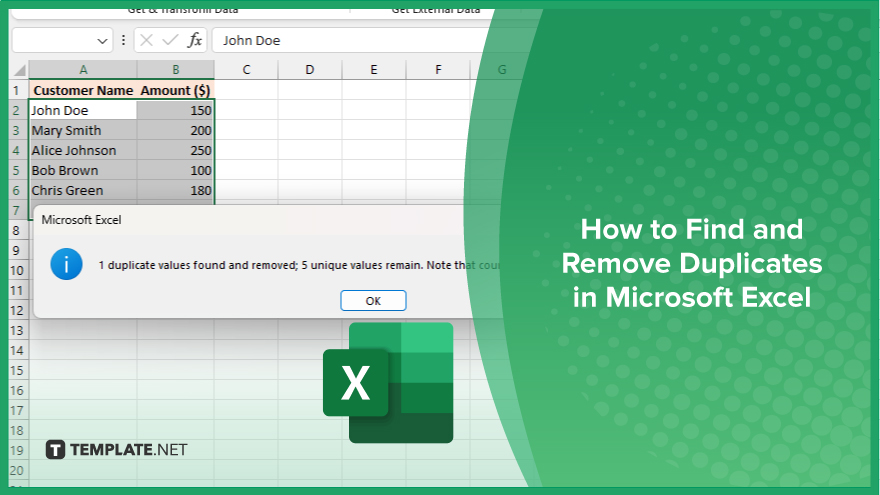Select cell 'Alice Johnson'

83,150
